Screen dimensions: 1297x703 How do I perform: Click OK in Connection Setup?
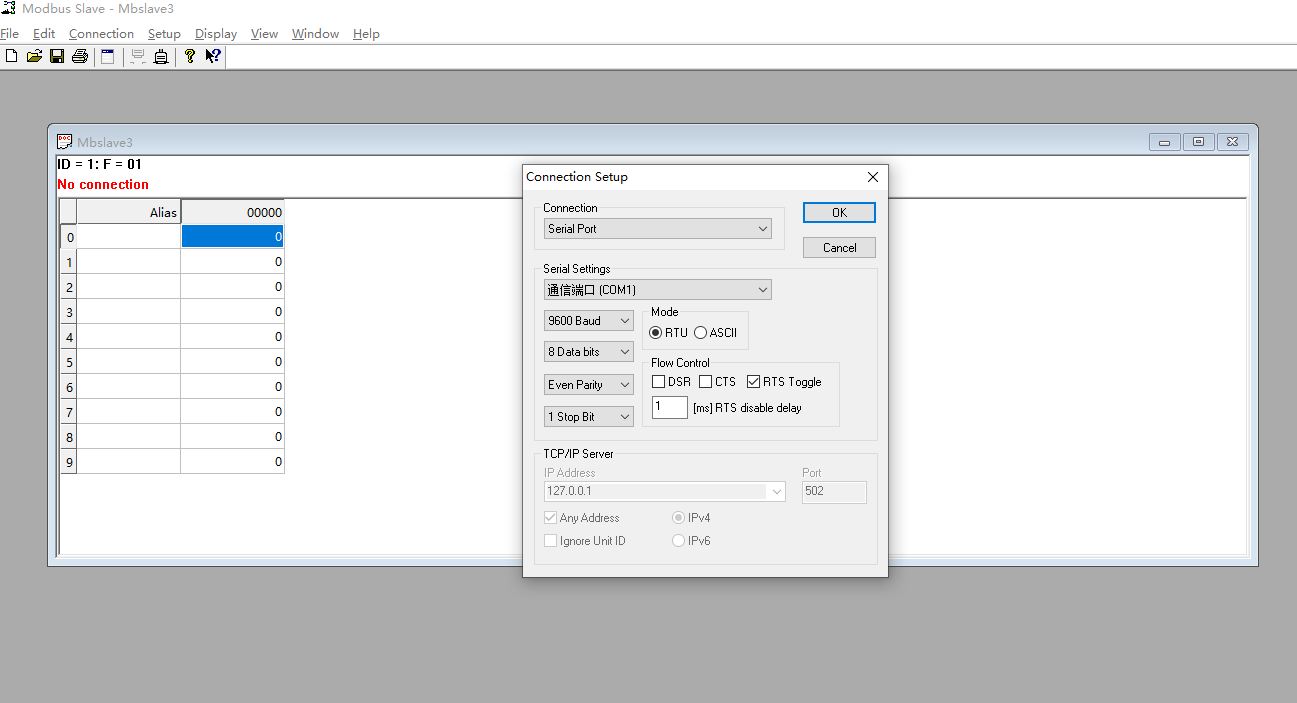(839, 213)
